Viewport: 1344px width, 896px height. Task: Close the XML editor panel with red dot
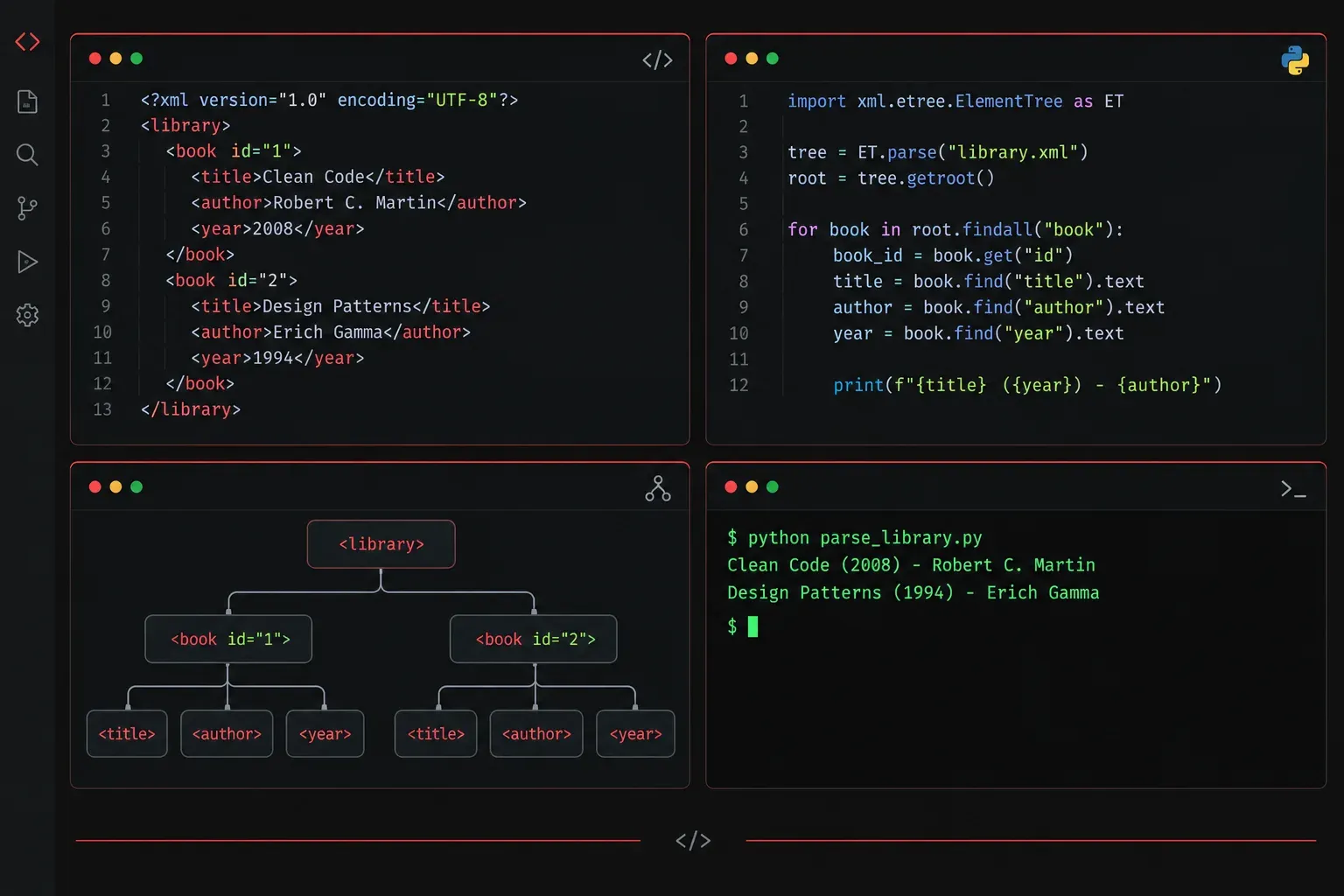94,59
